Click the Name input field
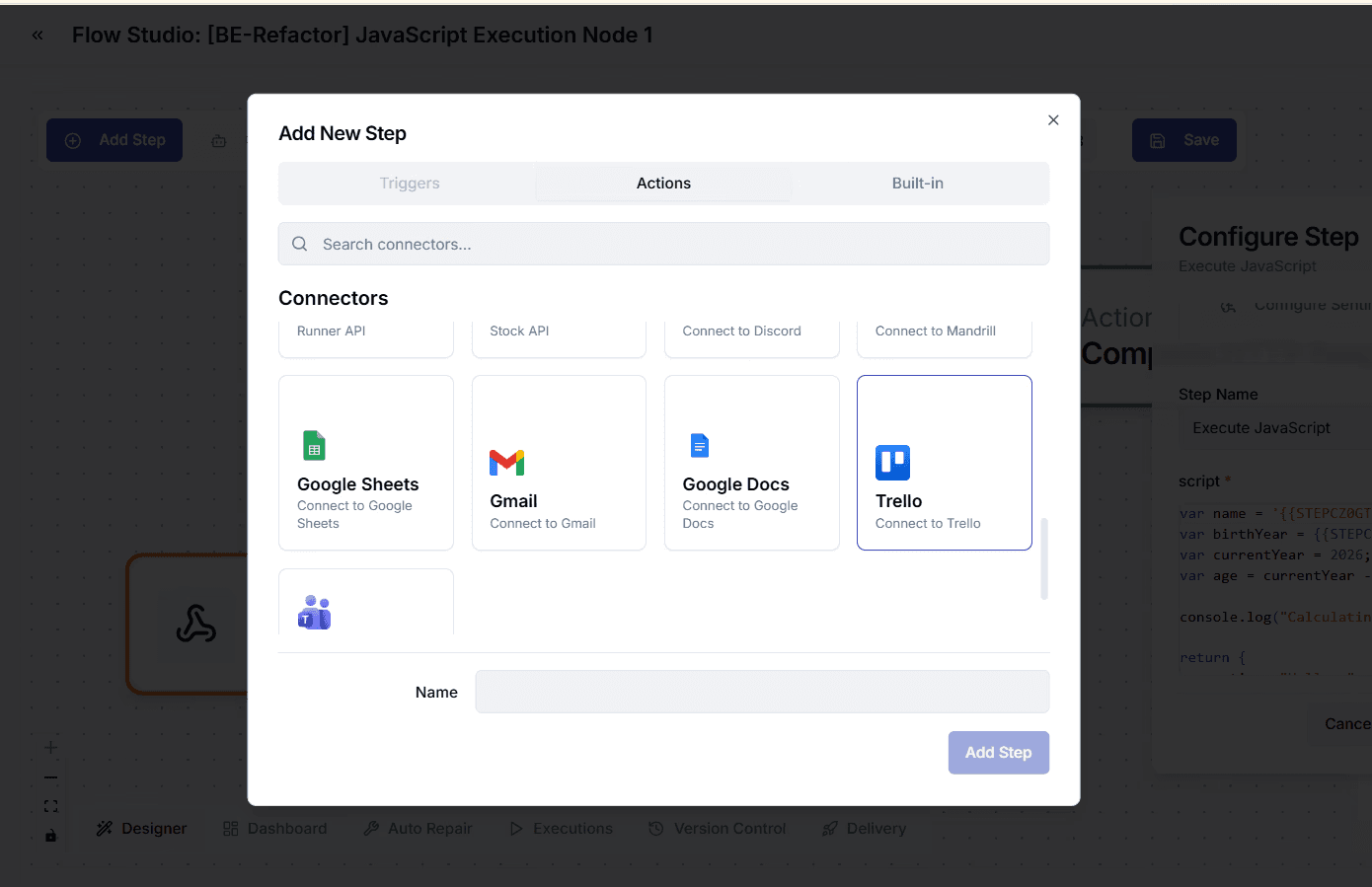 (x=762, y=692)
